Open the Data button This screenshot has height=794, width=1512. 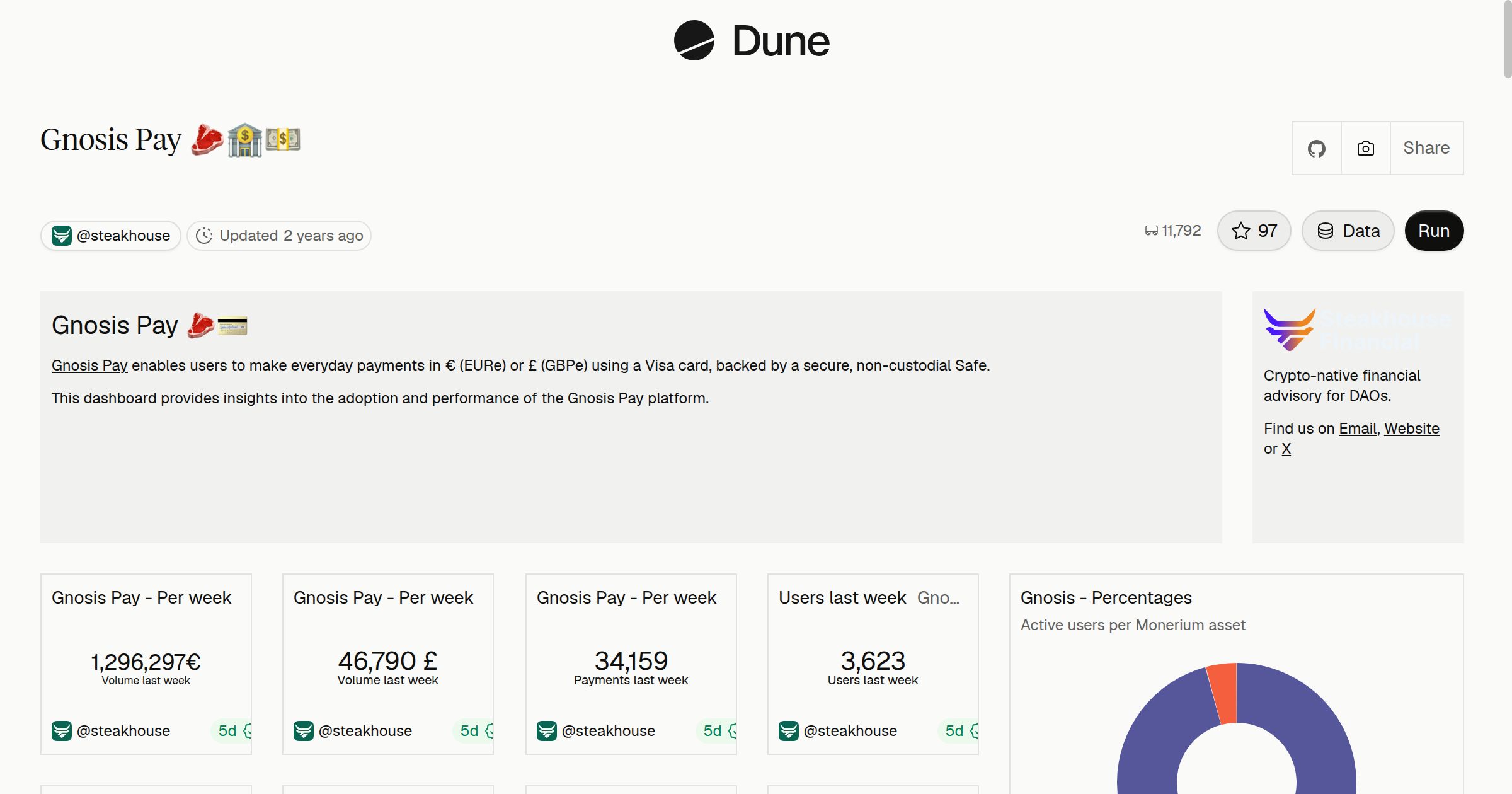click(1348, 231)
